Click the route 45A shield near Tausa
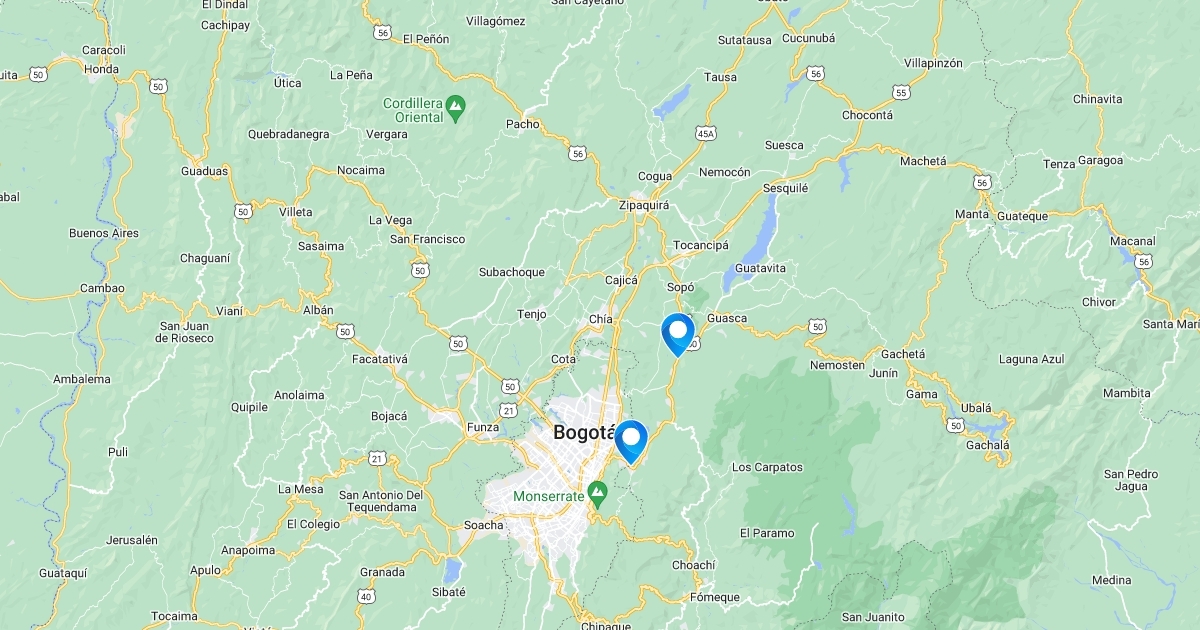Viewport: 1200px width, 630px height. click(707, 132)
